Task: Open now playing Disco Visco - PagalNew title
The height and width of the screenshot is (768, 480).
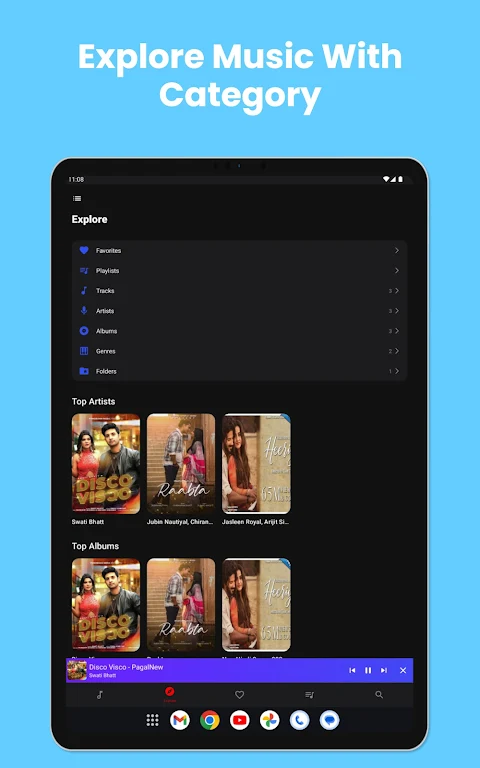Action: (126, 667)
